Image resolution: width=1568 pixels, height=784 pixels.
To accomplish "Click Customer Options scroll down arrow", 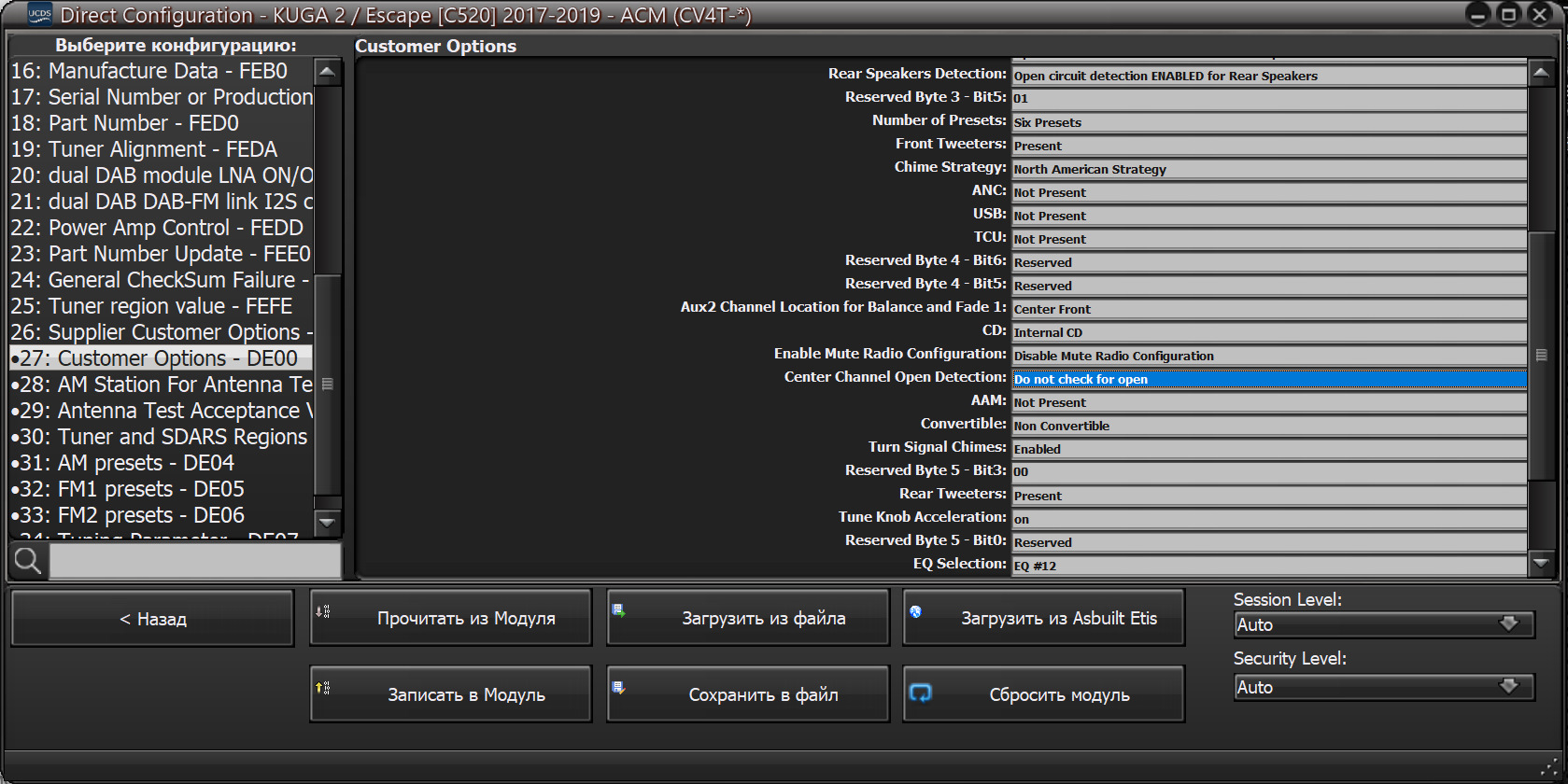I will (x=1541, y=562).
